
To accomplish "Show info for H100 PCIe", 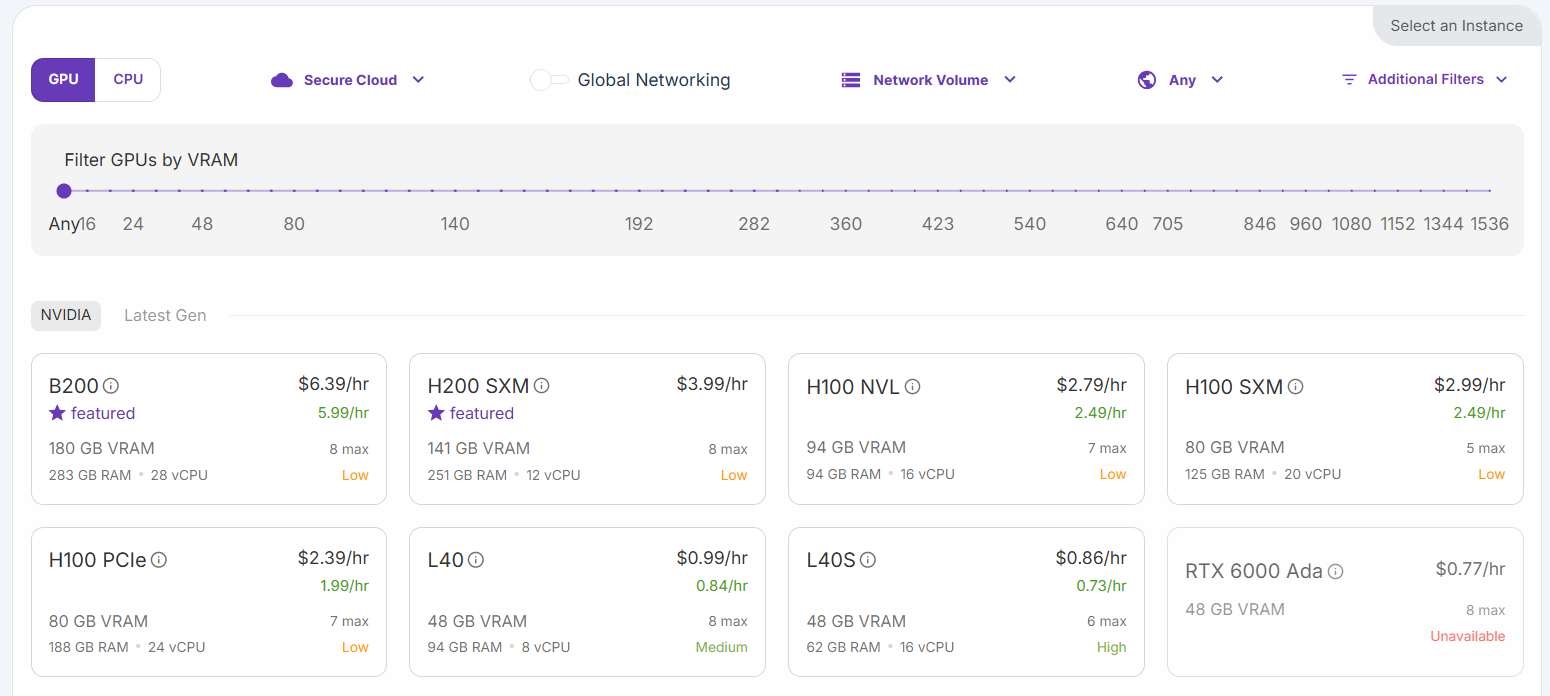I will pyautogui.click(x=158, y=560).
